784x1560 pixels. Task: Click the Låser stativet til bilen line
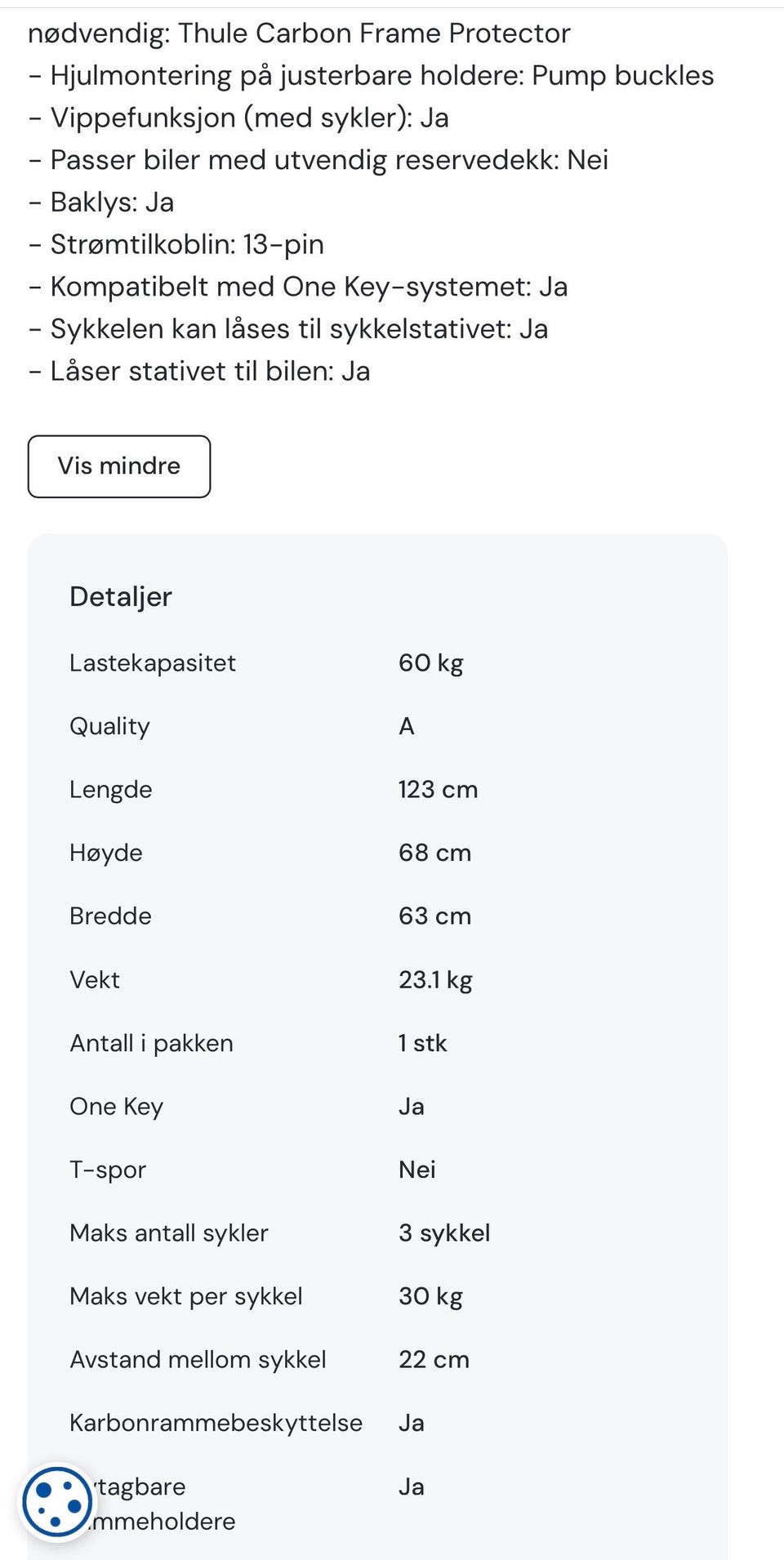210,372
